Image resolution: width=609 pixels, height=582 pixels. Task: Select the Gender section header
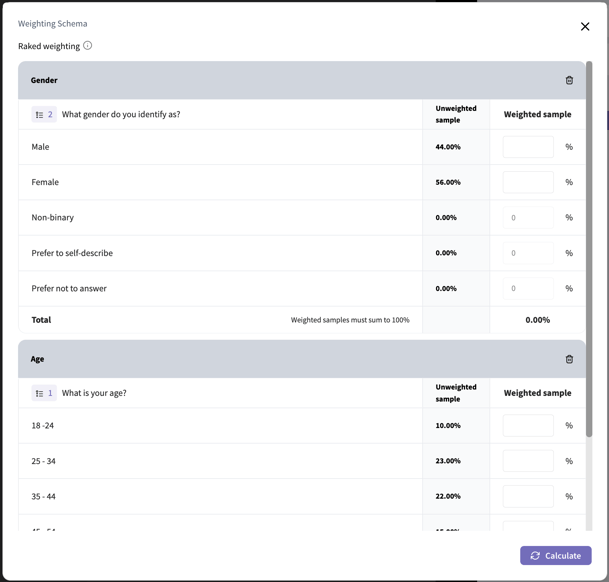coord(302,80)
